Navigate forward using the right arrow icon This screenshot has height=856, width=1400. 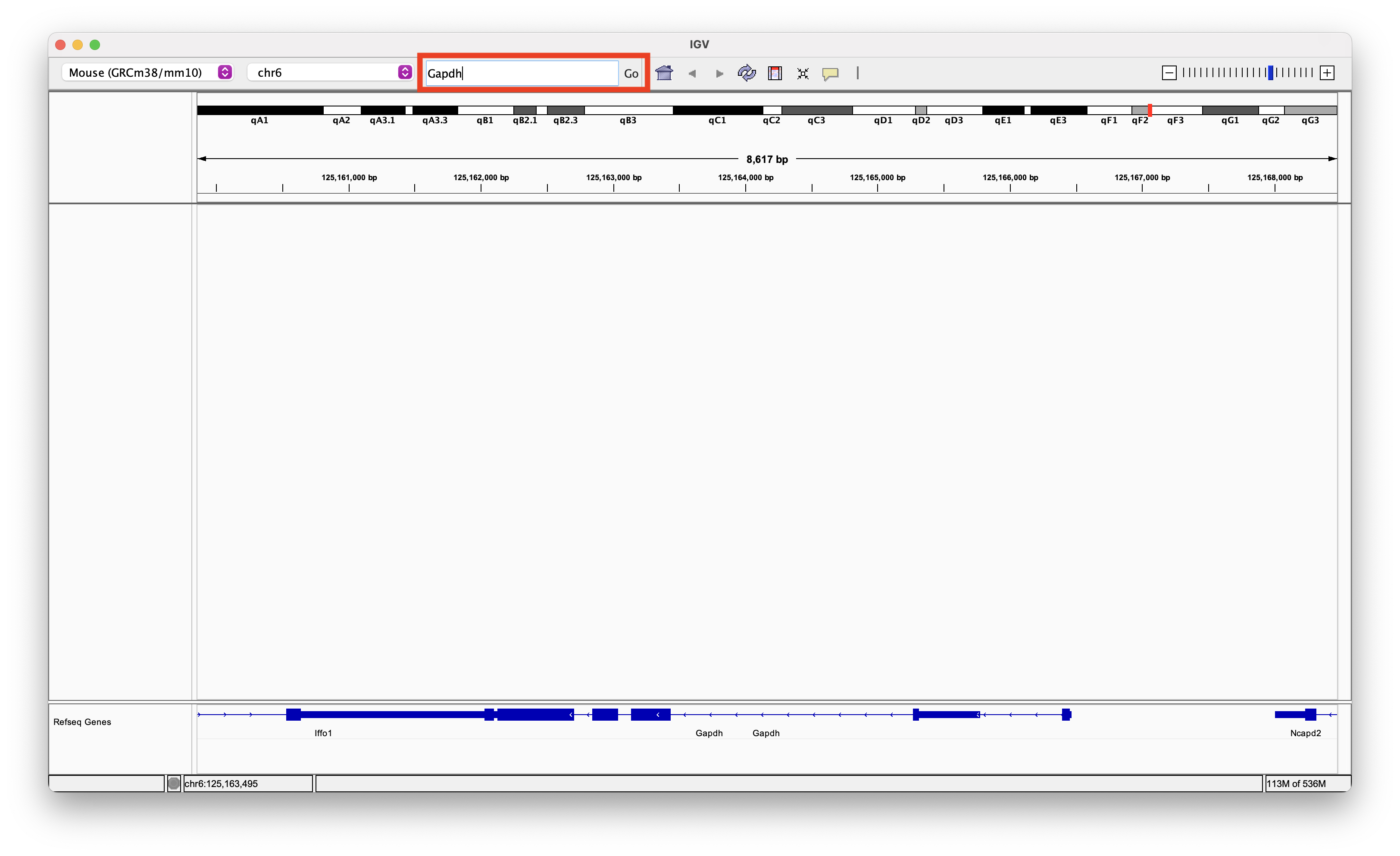click(x=719, y=73)
